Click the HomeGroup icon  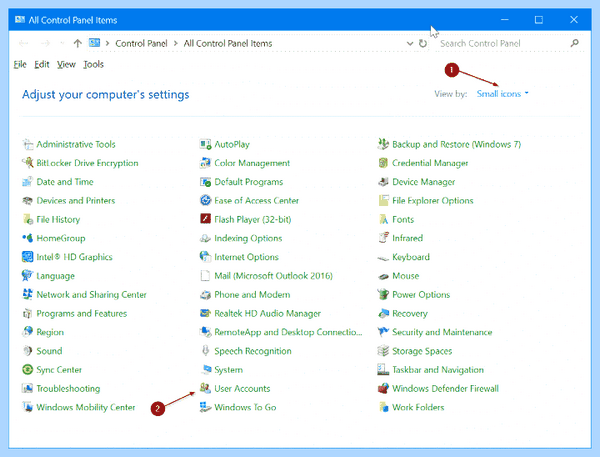point(28,238)
